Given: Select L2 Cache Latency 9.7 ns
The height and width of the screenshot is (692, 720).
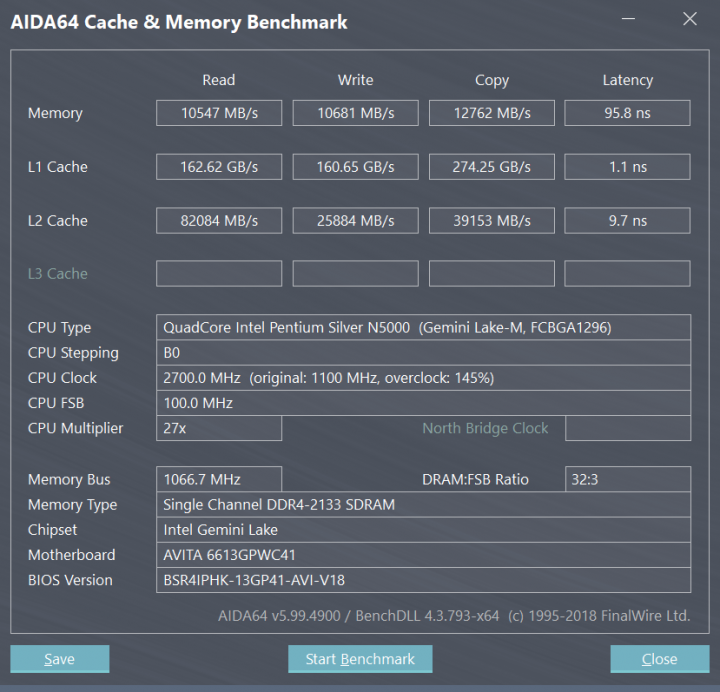Looking at the screenshot, I should pyautogui.click(x=627, y=220).
